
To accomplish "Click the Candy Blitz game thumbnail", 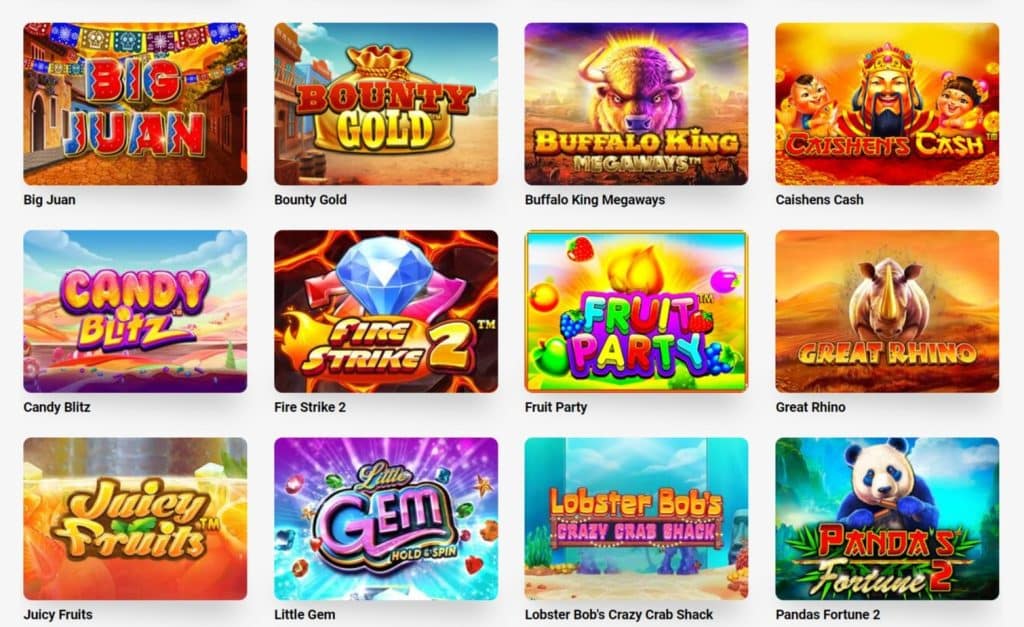I will coord(135,312).
